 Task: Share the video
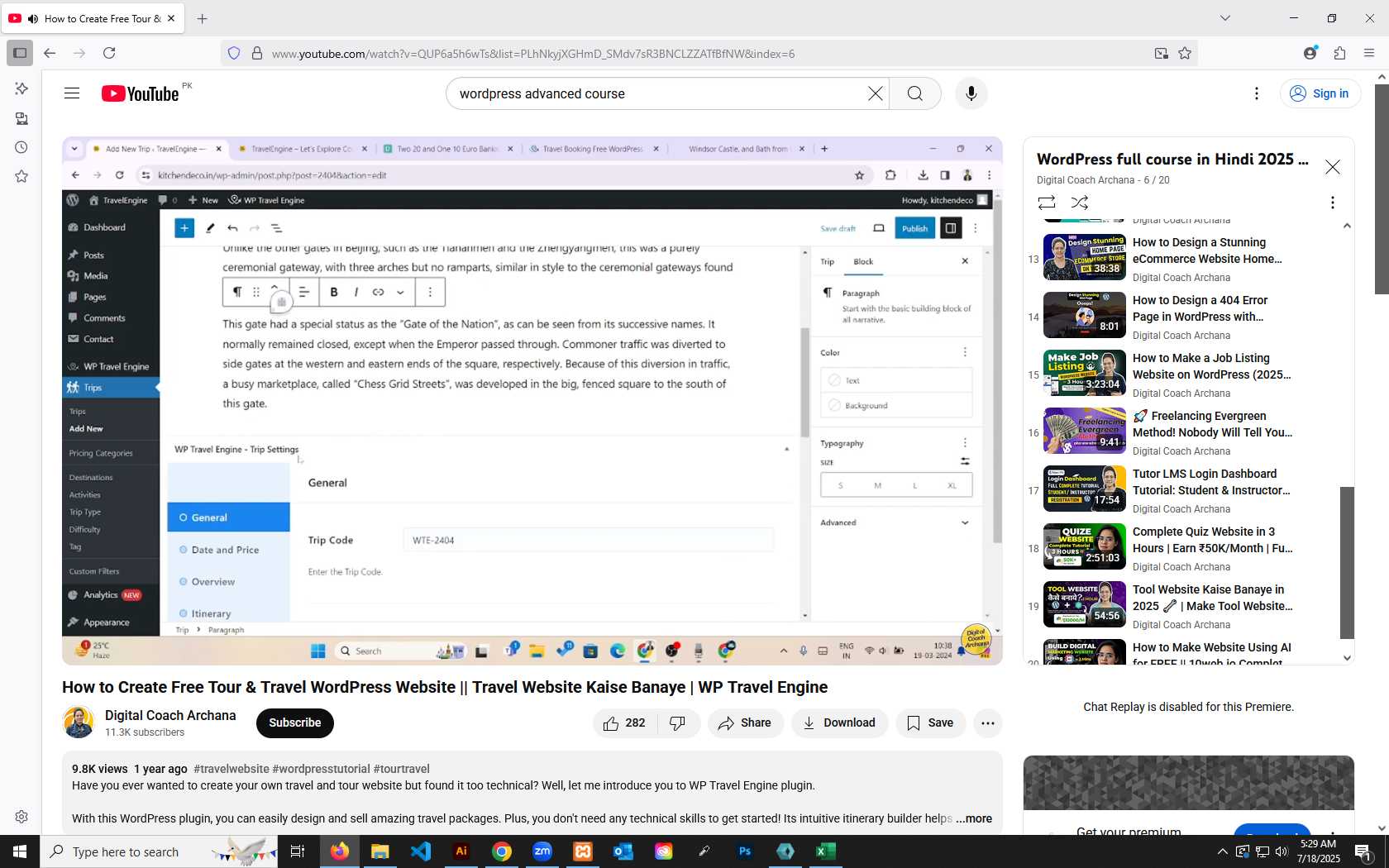(x=745, y=723)
